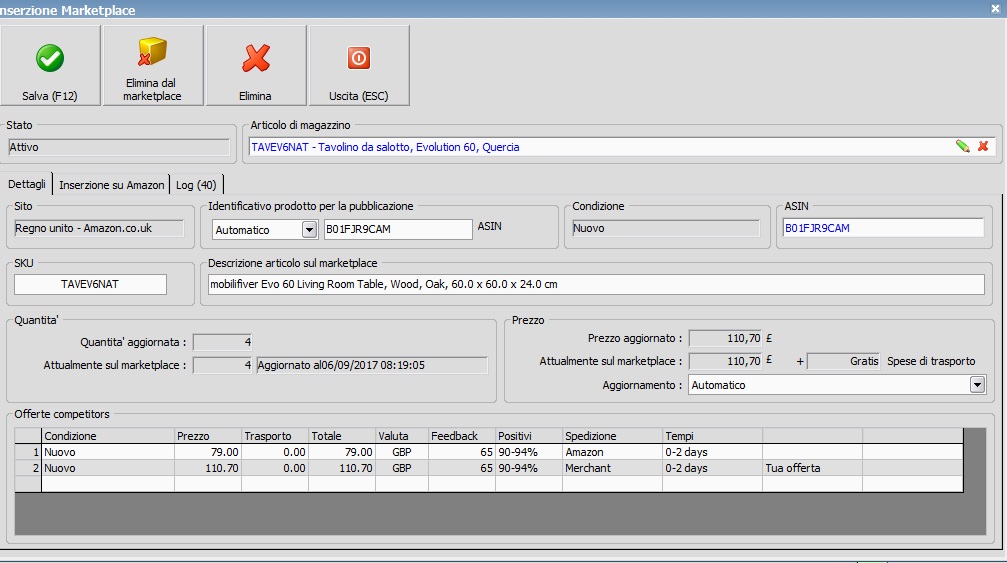Close the Inserzione Marketplace window
The width and height of the screenshot is (1007, 563).
994,9
